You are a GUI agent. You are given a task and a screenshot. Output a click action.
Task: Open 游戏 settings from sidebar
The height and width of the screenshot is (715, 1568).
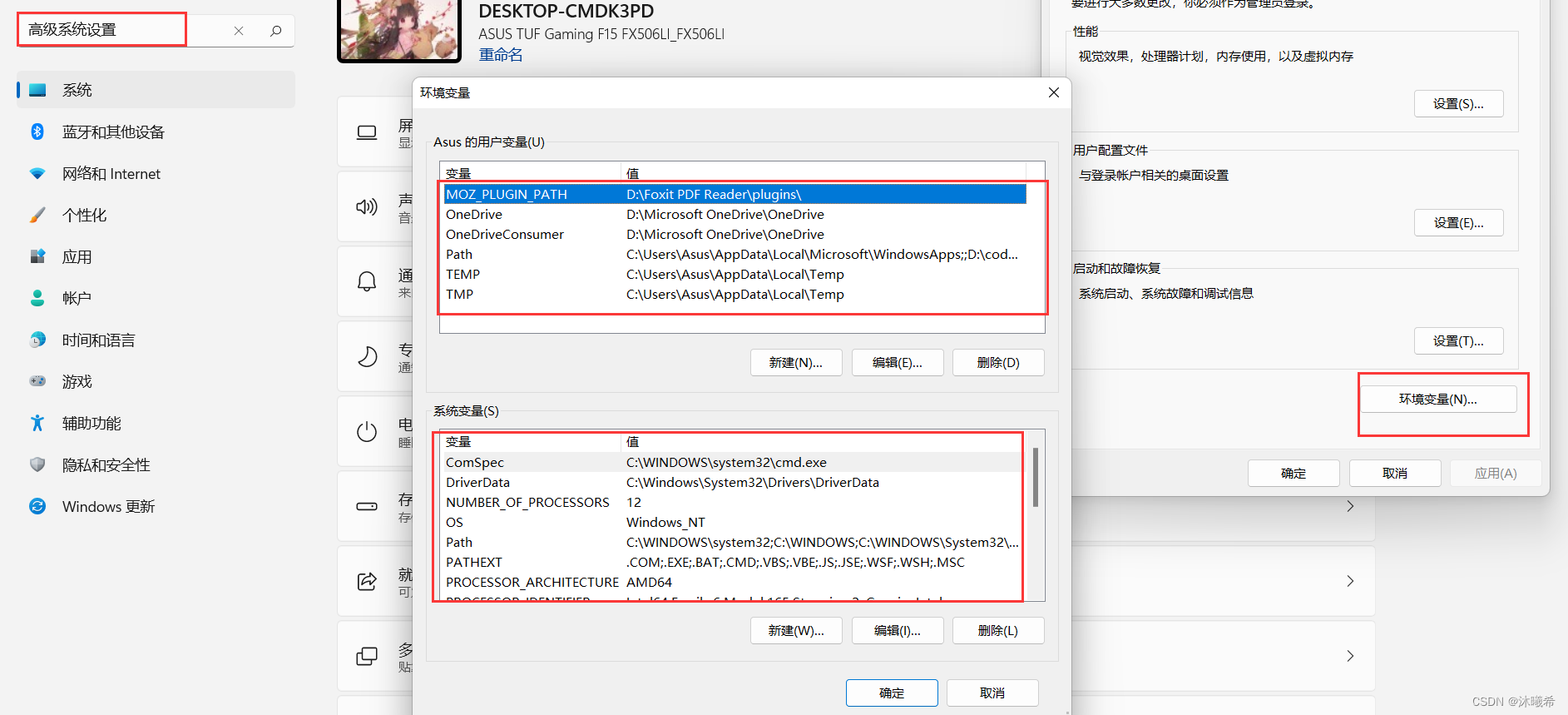156,381
